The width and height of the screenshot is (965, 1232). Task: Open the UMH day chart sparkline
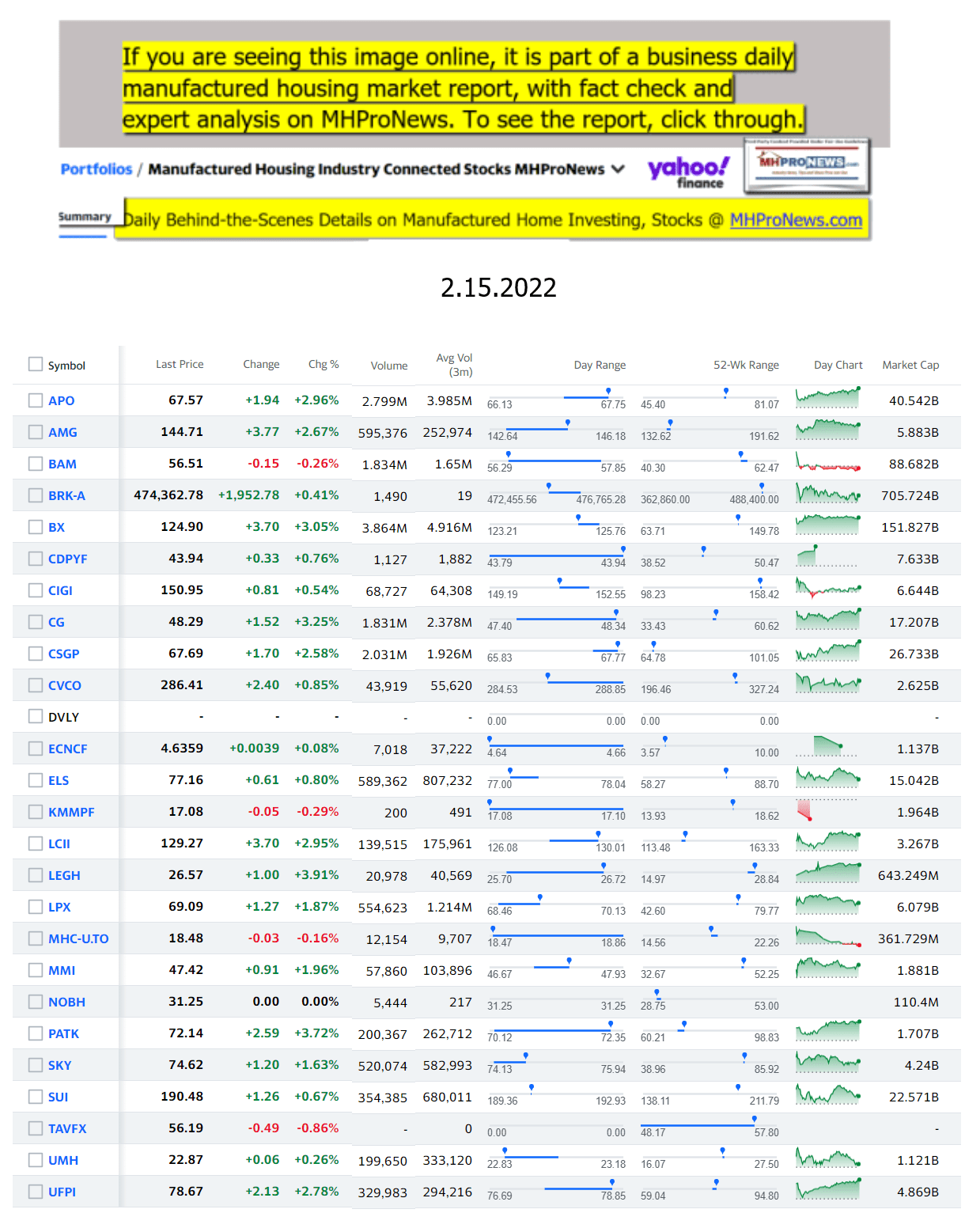tap(828, 1158)
